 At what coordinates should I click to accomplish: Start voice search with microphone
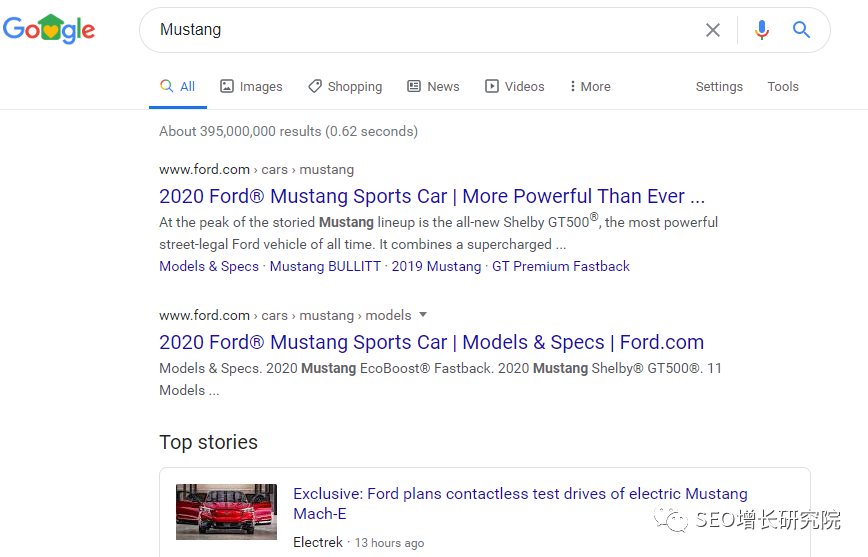(x=762, y=30)
